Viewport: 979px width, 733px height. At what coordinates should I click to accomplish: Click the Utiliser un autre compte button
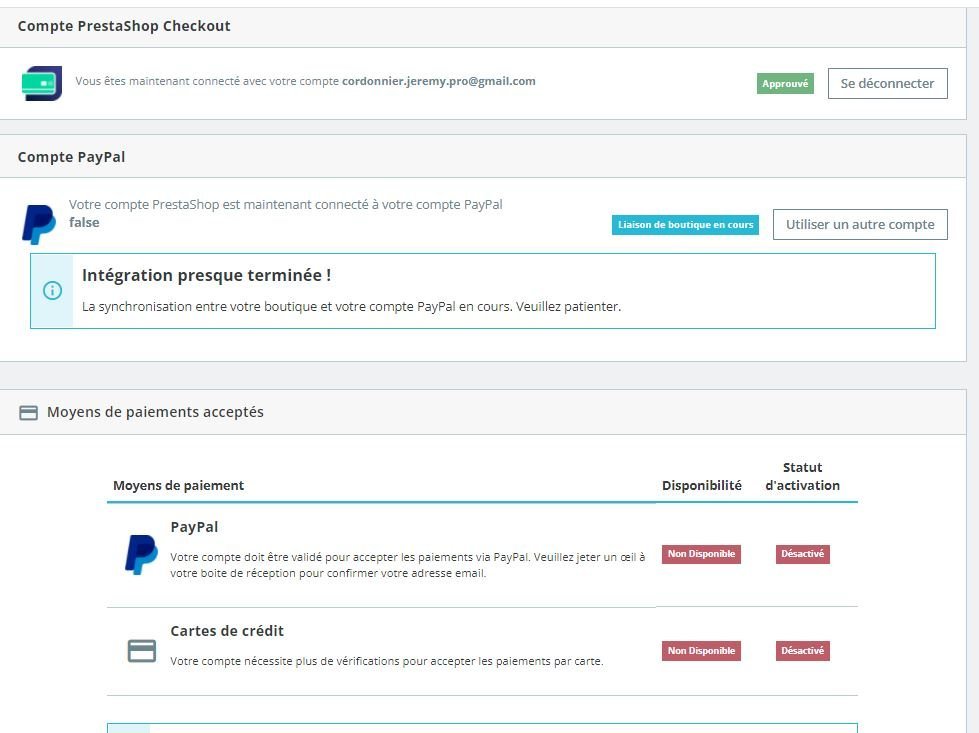pos(860,224)
